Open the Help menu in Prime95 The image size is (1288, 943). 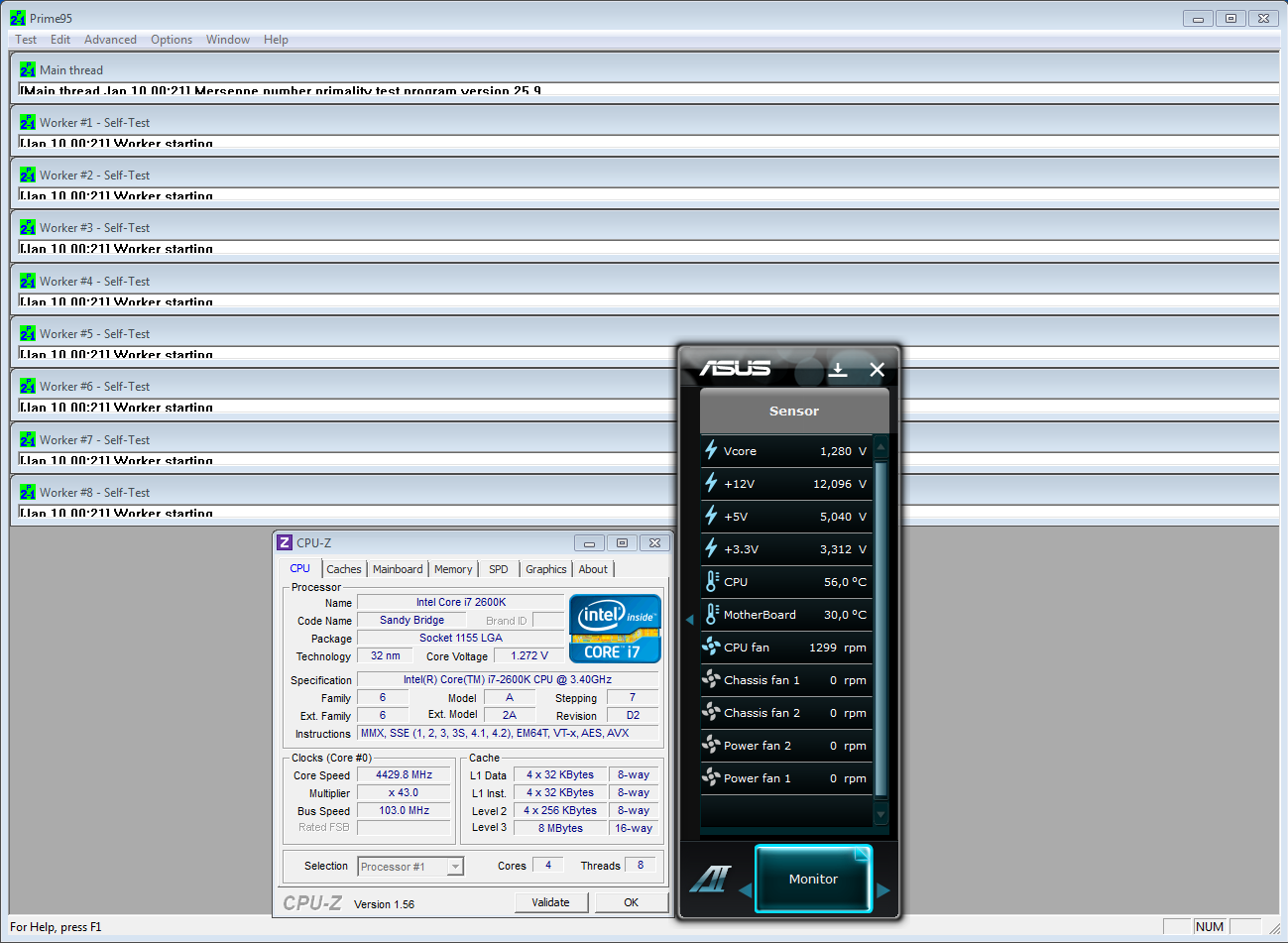click(276, 40)
